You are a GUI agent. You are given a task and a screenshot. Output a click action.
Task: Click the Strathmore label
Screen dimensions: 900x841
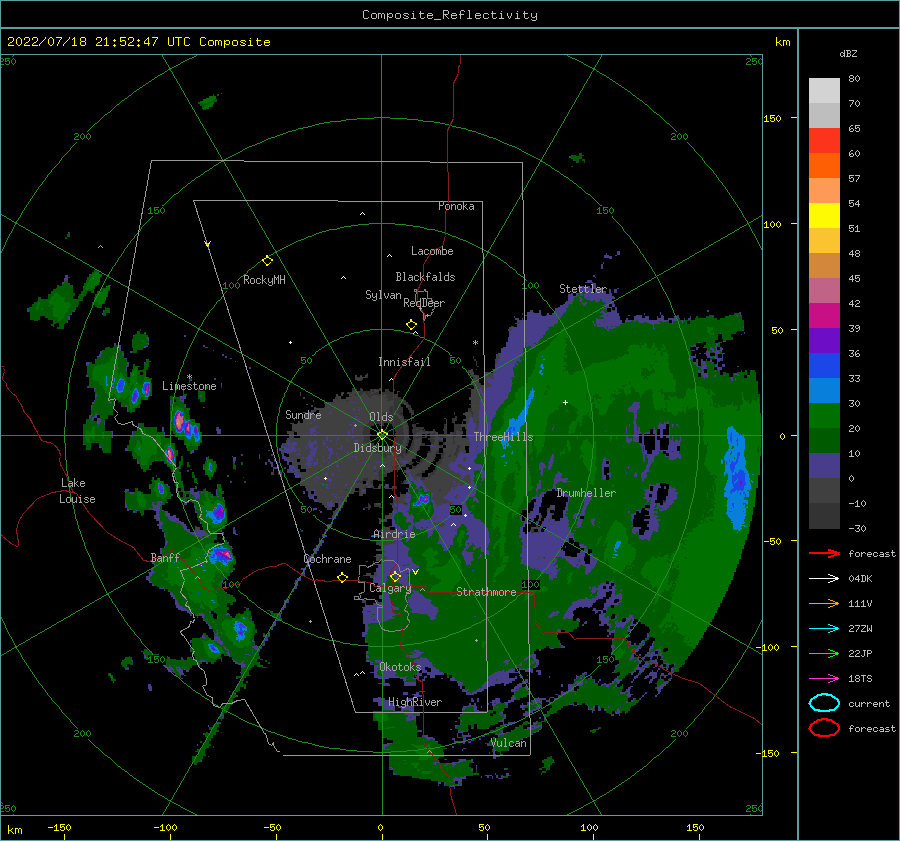486,592
